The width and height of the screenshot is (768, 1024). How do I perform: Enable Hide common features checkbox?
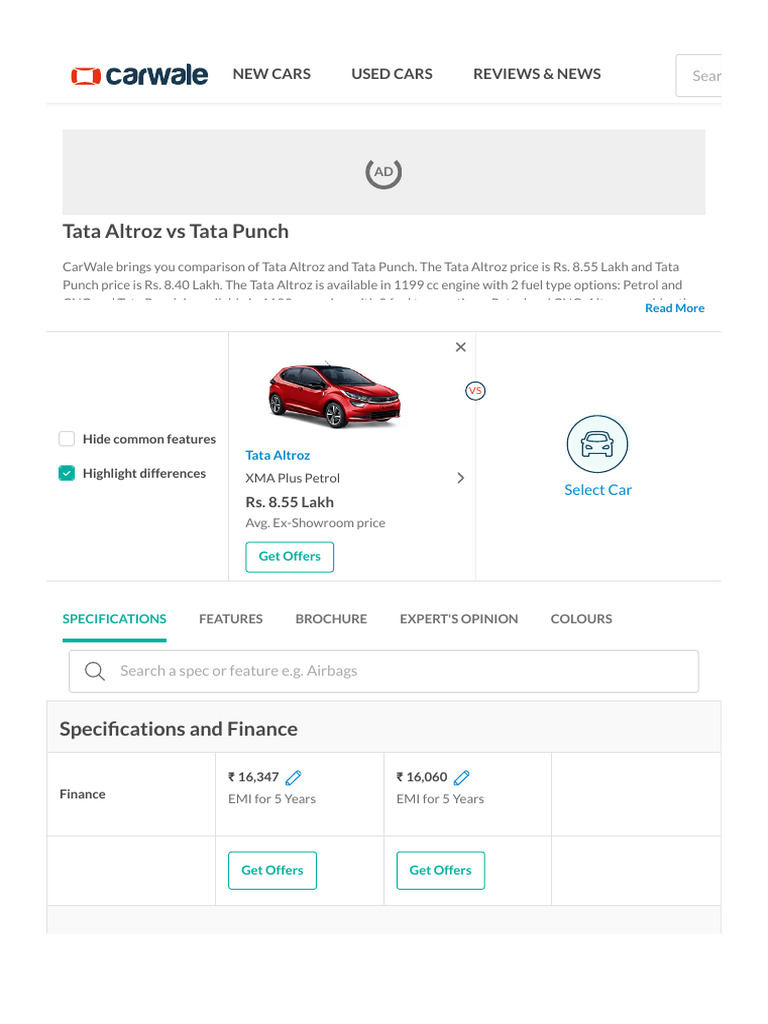[67, 439]
